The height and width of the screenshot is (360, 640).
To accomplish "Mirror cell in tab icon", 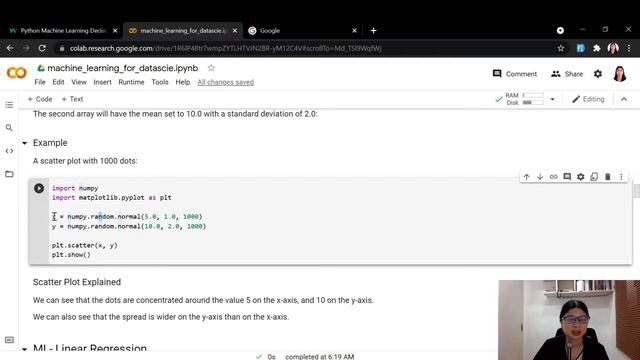I will point(594,177).
